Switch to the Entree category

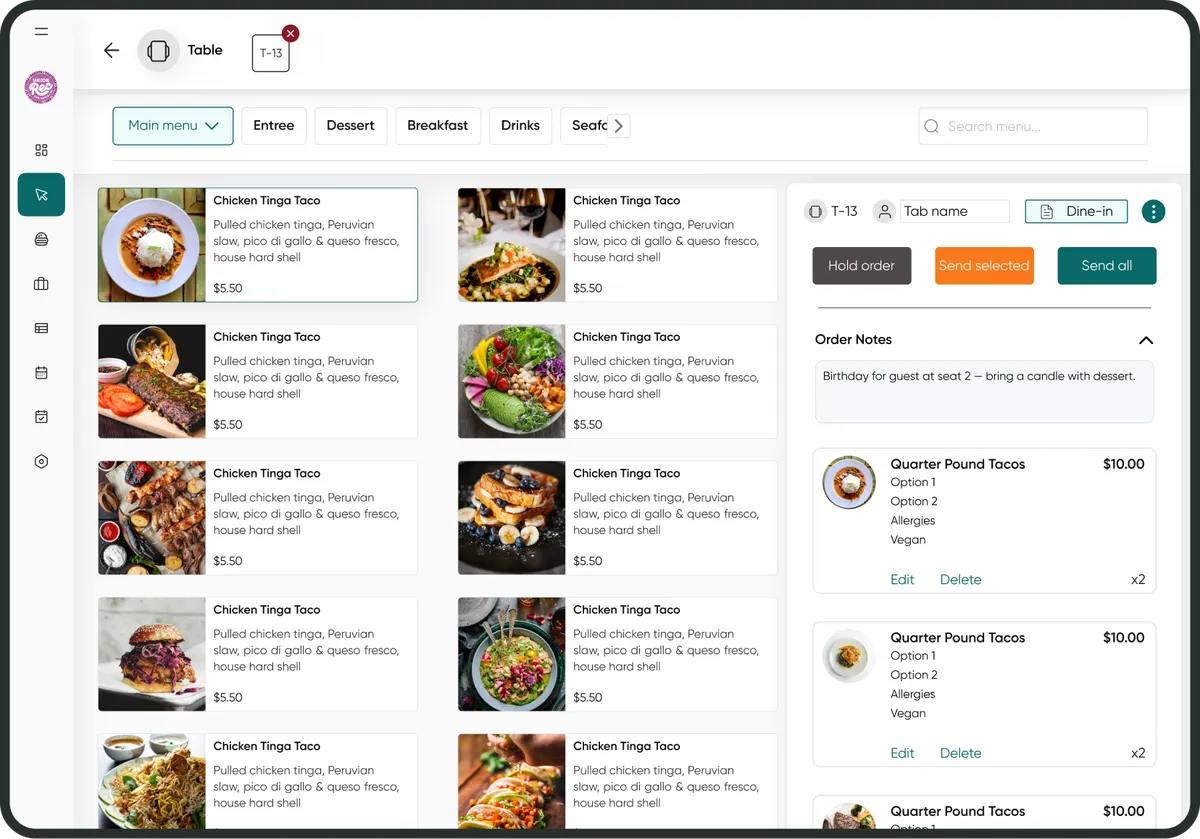coord(274,126)
